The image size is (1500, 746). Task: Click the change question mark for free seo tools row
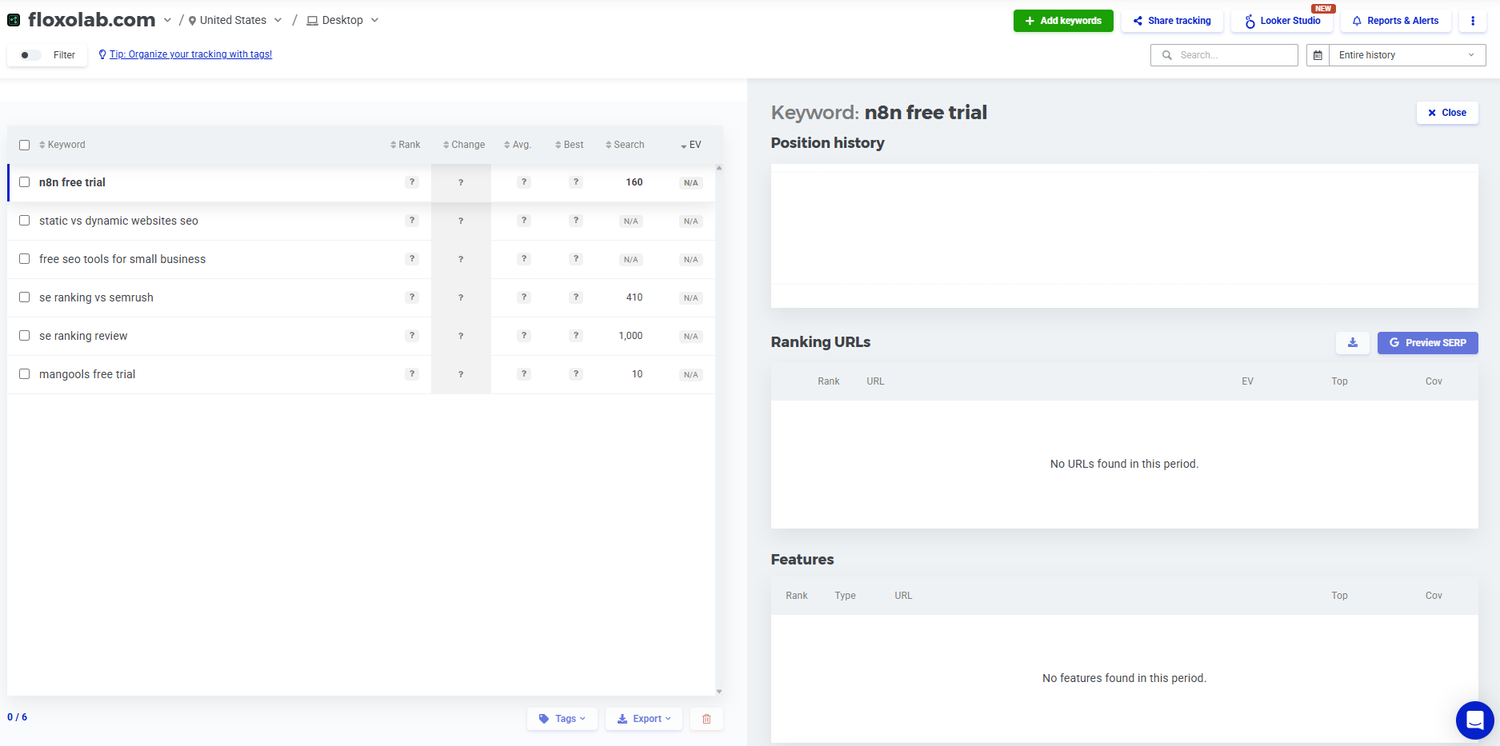coord(461,259)
